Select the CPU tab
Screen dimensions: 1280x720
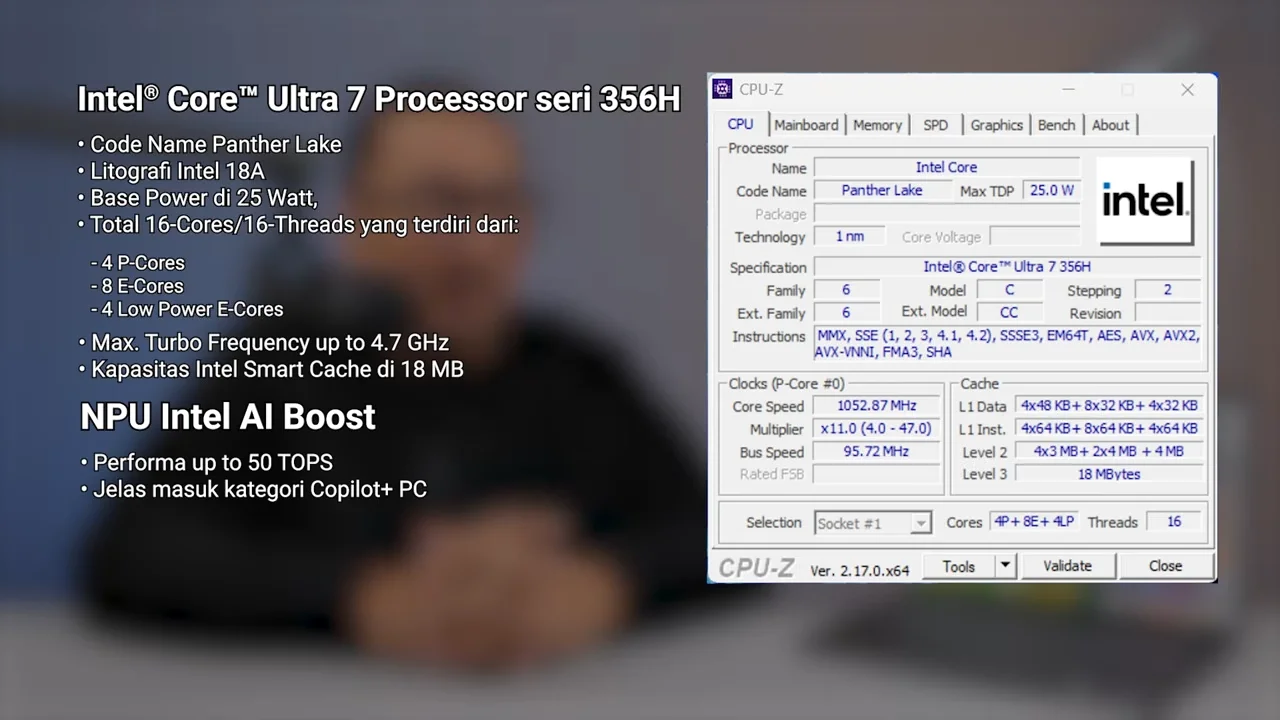pos(741,124)
